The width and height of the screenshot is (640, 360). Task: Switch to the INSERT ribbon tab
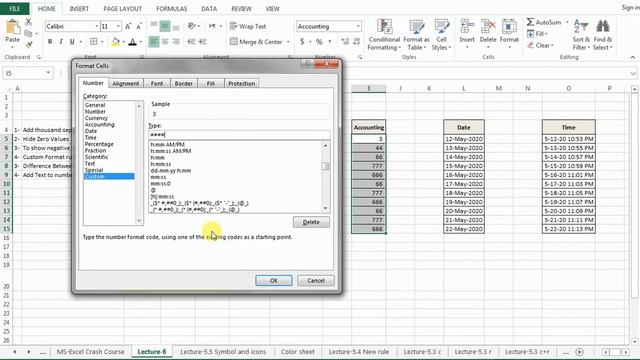pyautogui.click(x=79, y=9)
